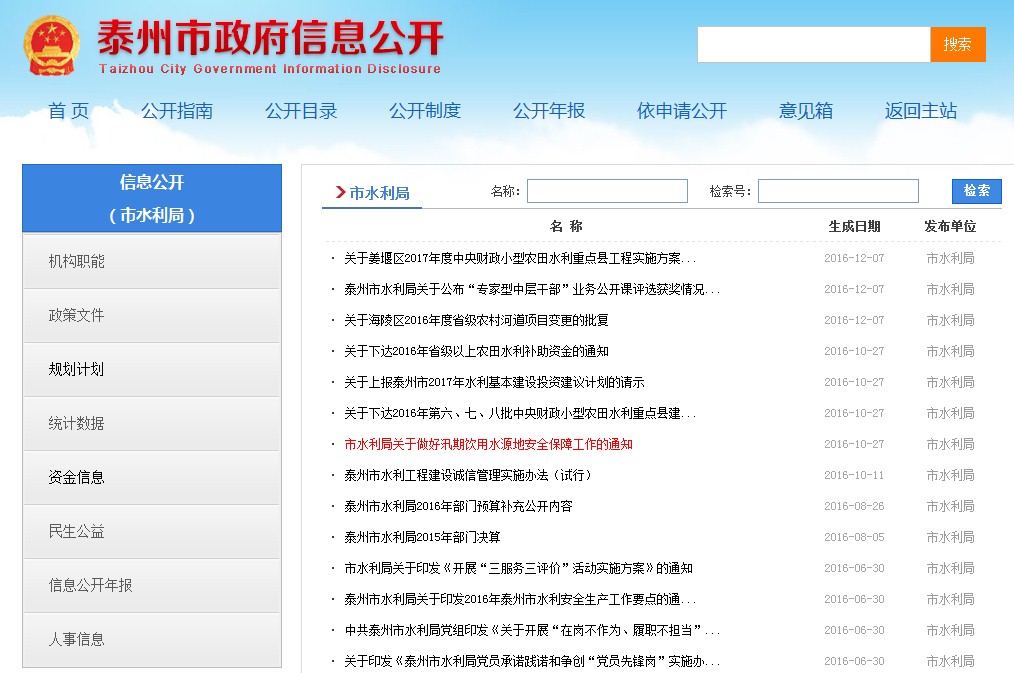Select 机构职能 in the sidebar
Image resolution: width=1014 pixels, height=673 pixels.
coord(77,261)
